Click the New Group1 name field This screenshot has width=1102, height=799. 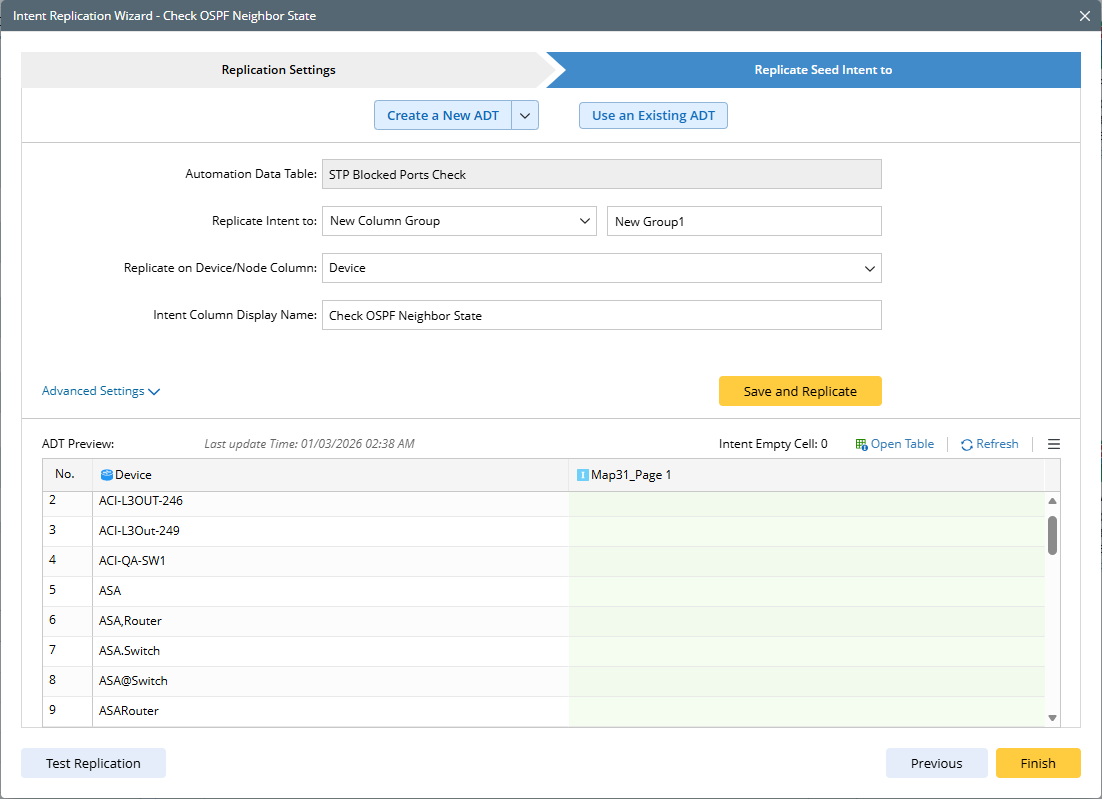743,221
